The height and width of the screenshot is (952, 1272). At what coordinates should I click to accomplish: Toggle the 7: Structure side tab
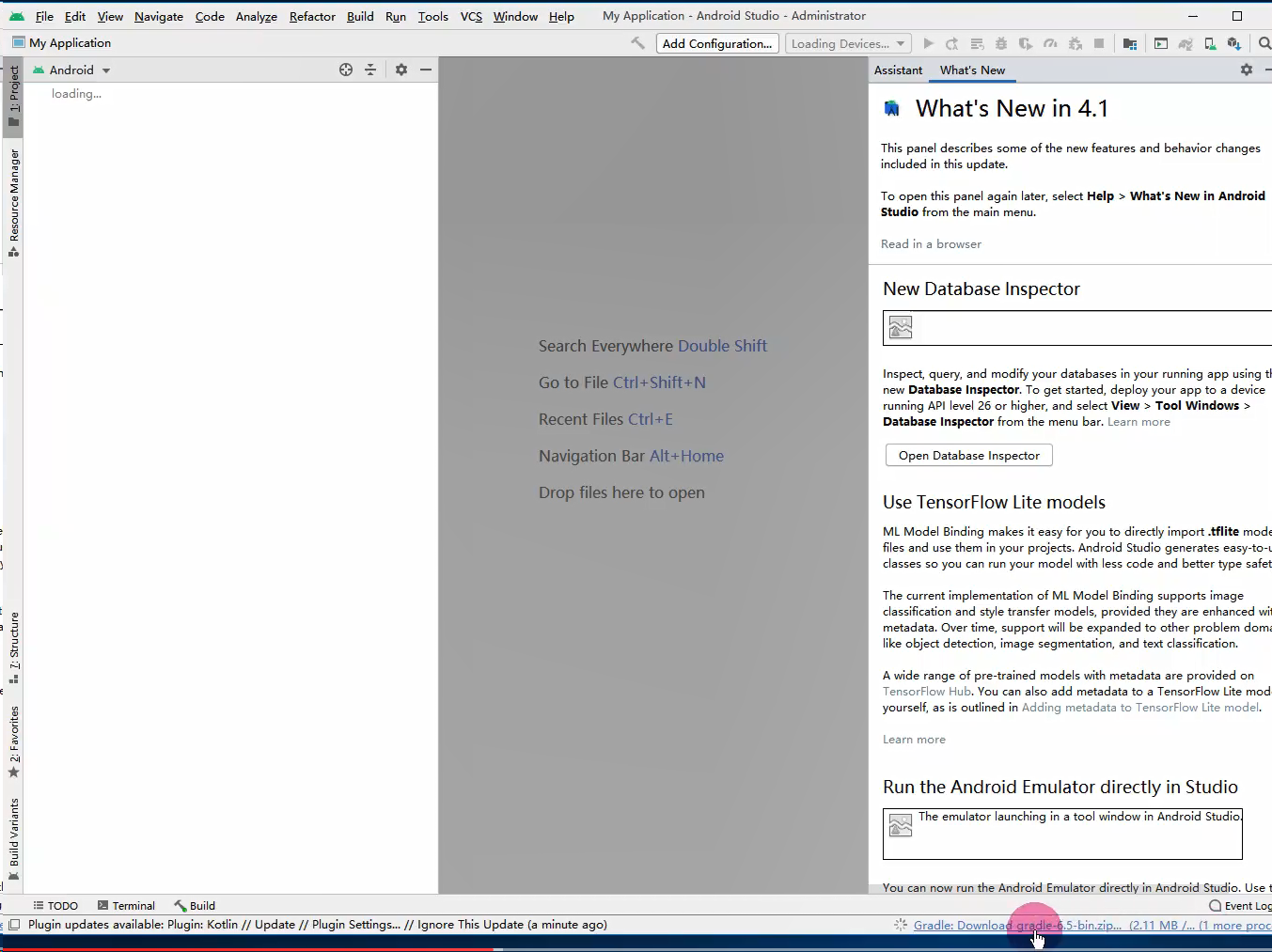pos(14,648)
